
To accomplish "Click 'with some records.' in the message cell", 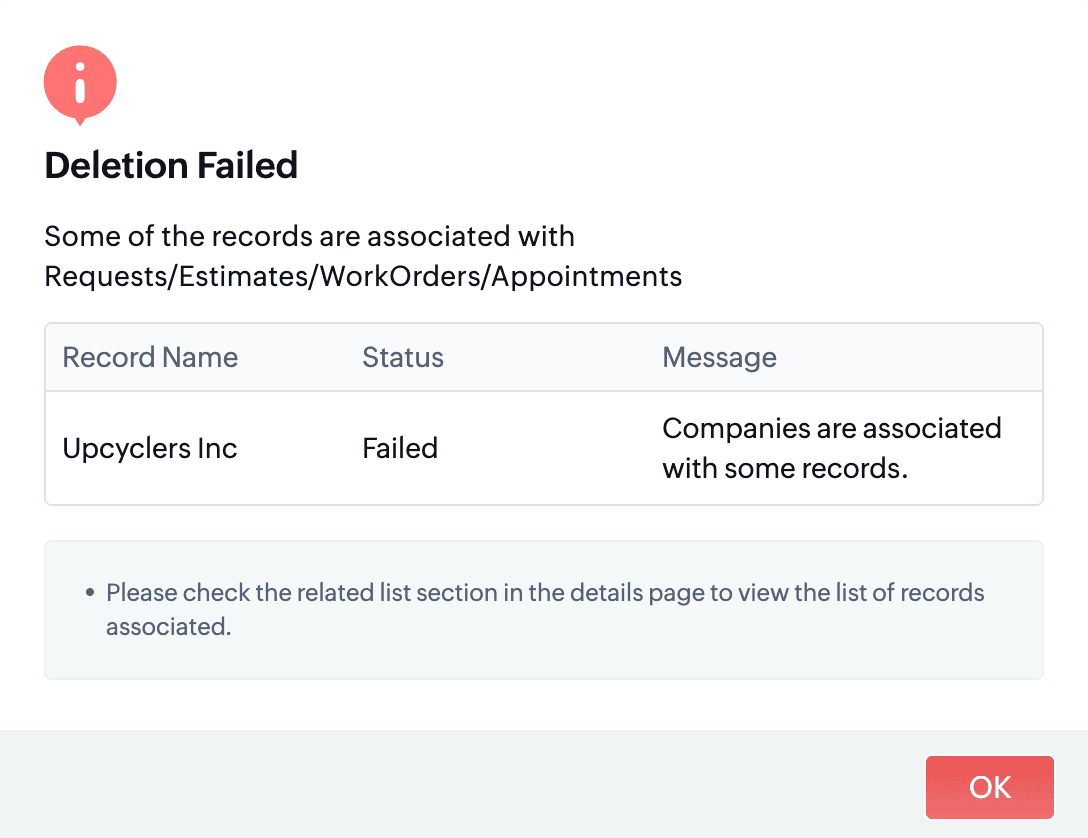I will pyautogui.click(x=785, y=468).
